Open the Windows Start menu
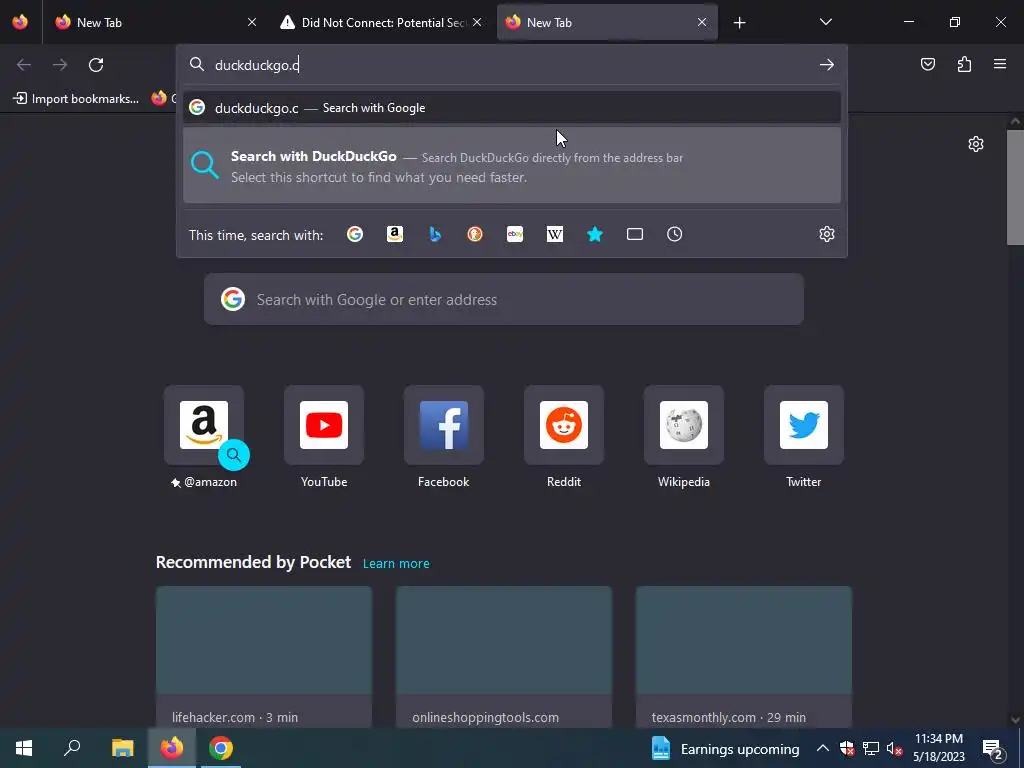 (24, 748)
